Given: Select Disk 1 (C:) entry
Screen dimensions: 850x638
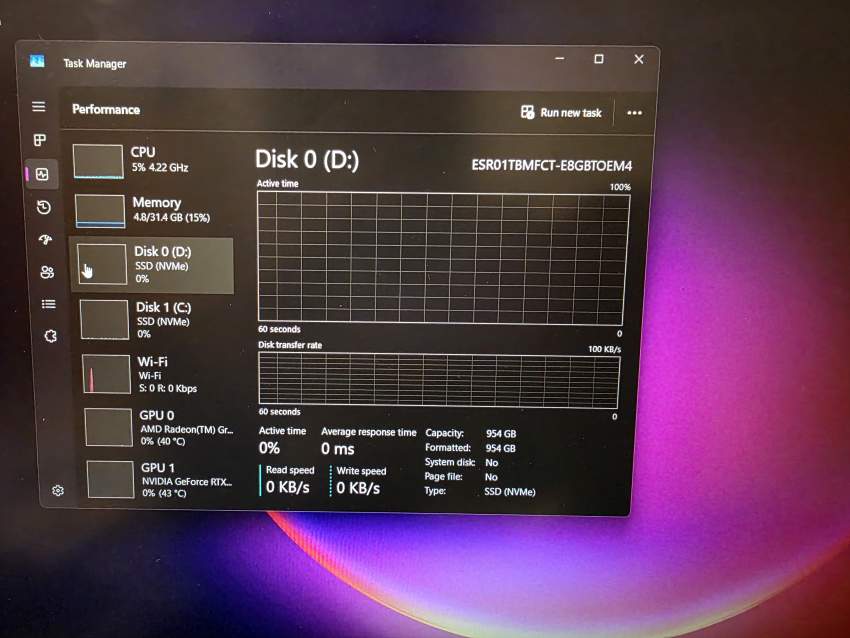Looking at the screenshot, I should (156, 320).
